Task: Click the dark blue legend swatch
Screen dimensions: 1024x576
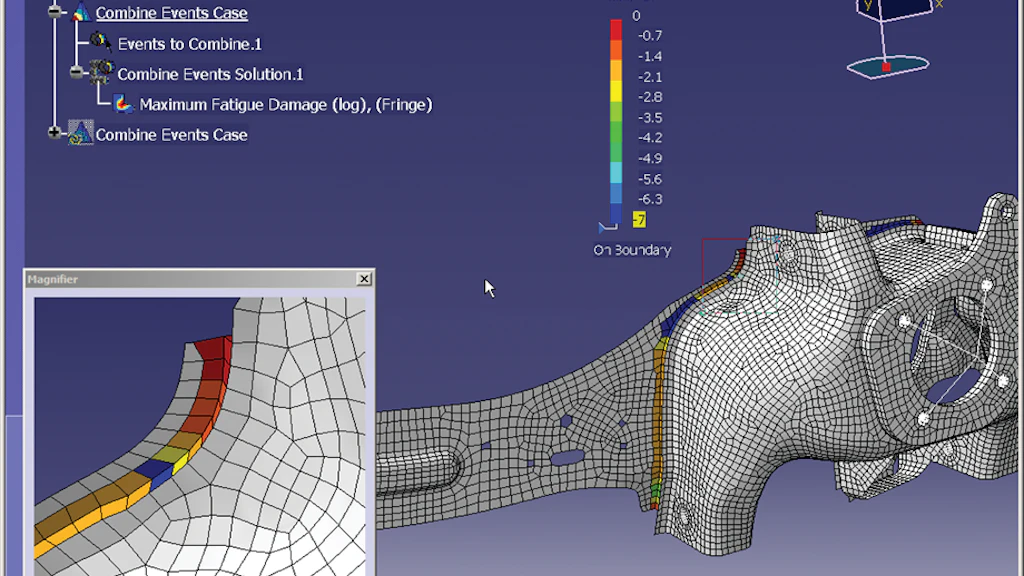Action: pyautogui.click(x=616, y=213)
